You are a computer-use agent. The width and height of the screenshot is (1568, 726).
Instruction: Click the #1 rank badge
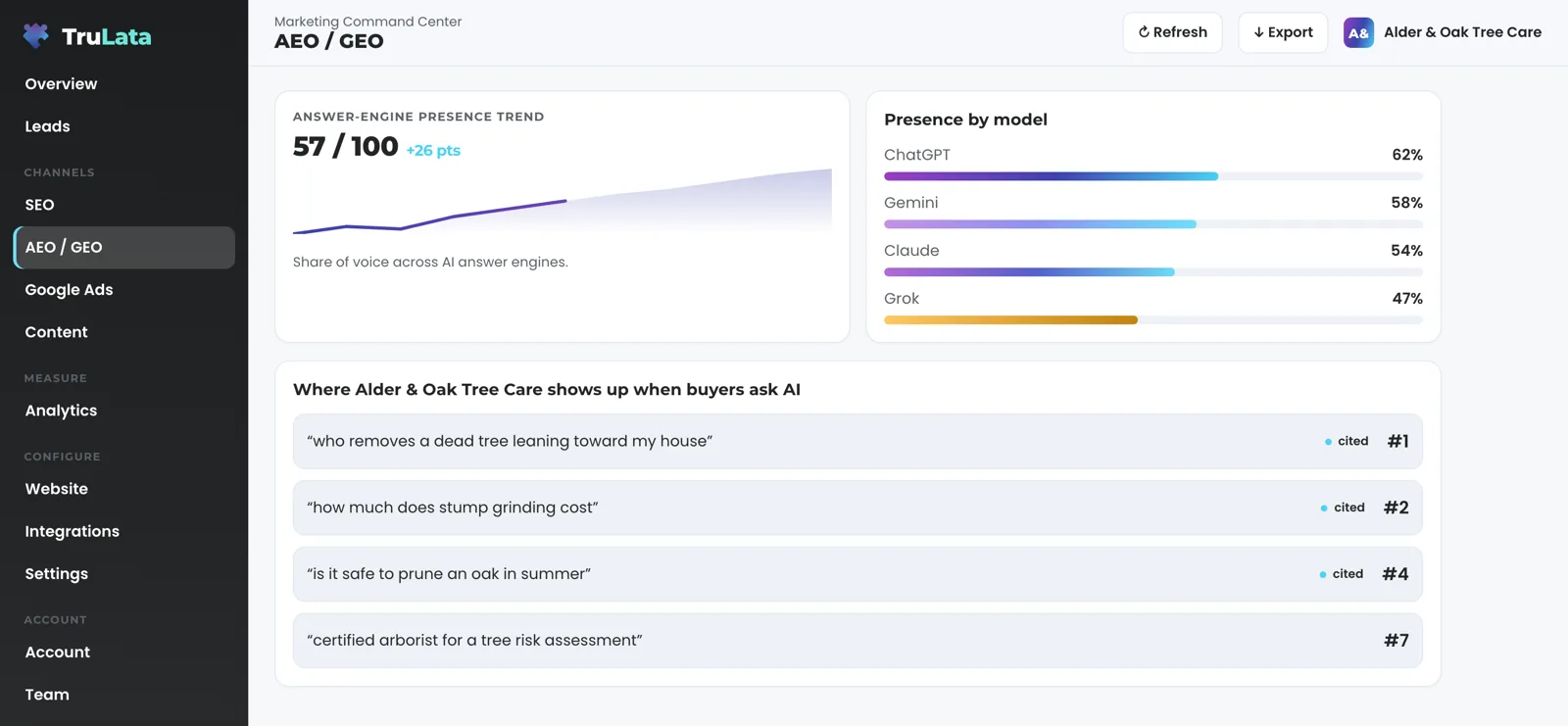click(x=1398, y=441)
